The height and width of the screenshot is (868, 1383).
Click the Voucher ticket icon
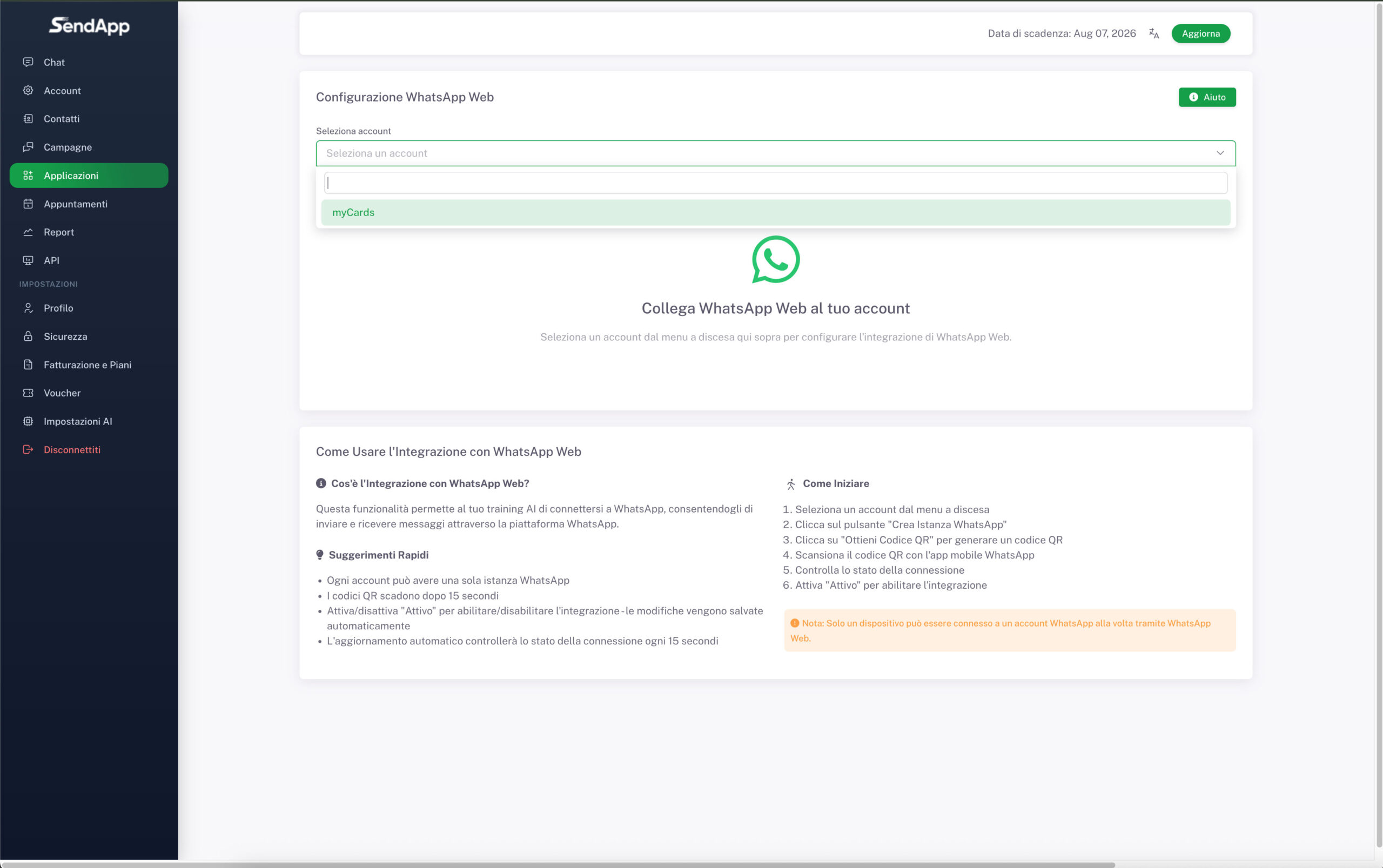[28, 393]
